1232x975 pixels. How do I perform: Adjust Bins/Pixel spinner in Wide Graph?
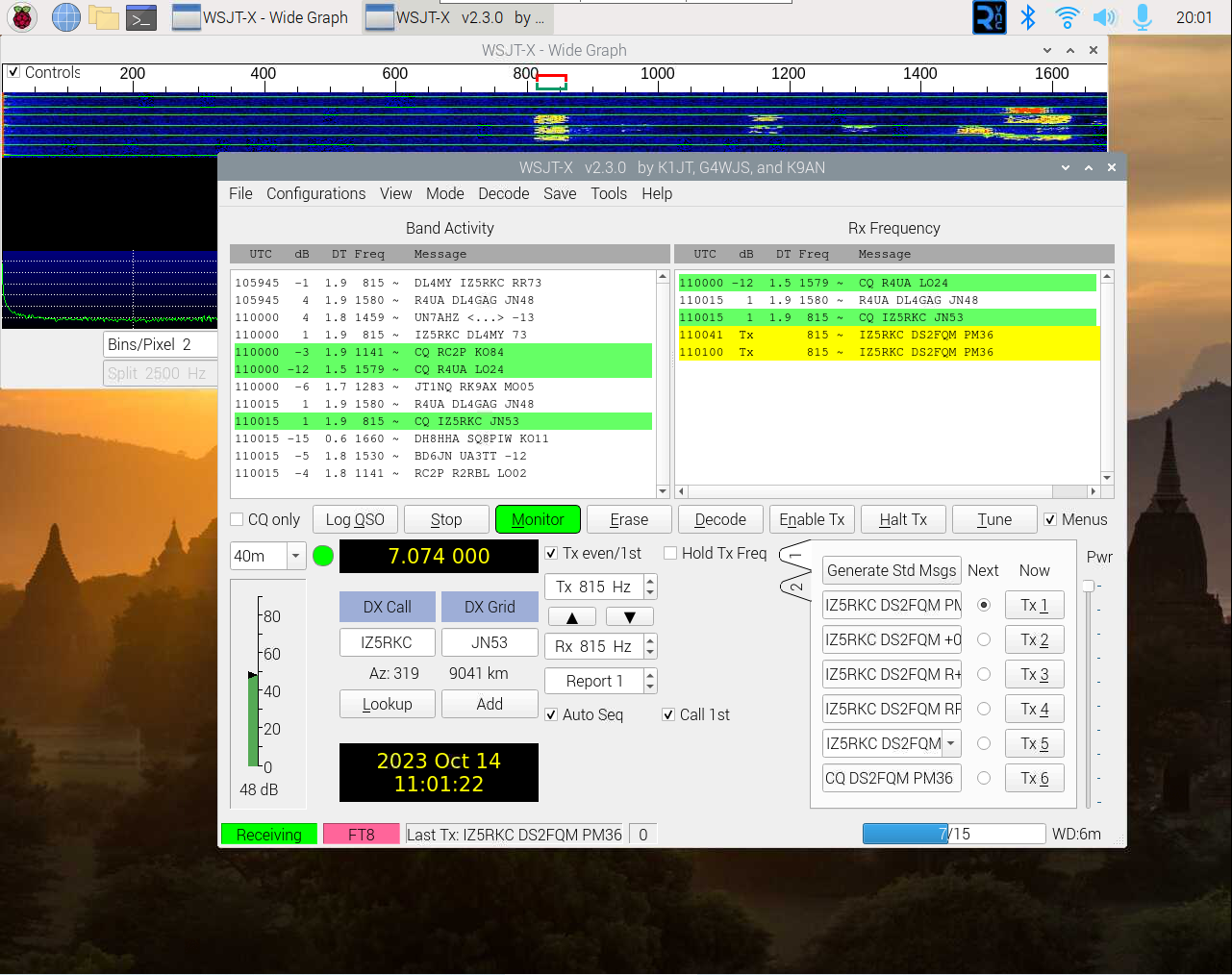(x=161, y=344)
